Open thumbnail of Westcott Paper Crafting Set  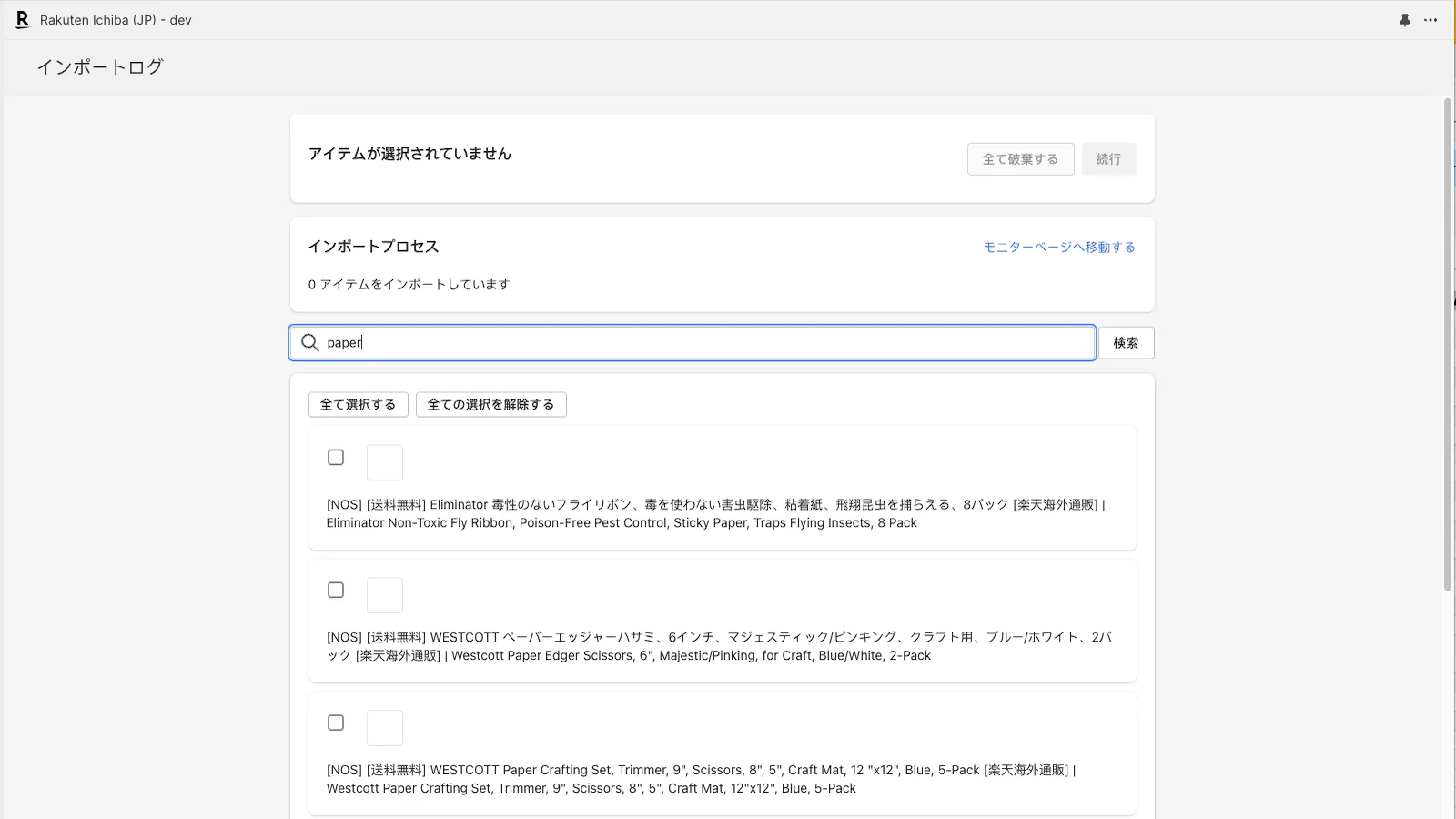click(x=385, y=728)
